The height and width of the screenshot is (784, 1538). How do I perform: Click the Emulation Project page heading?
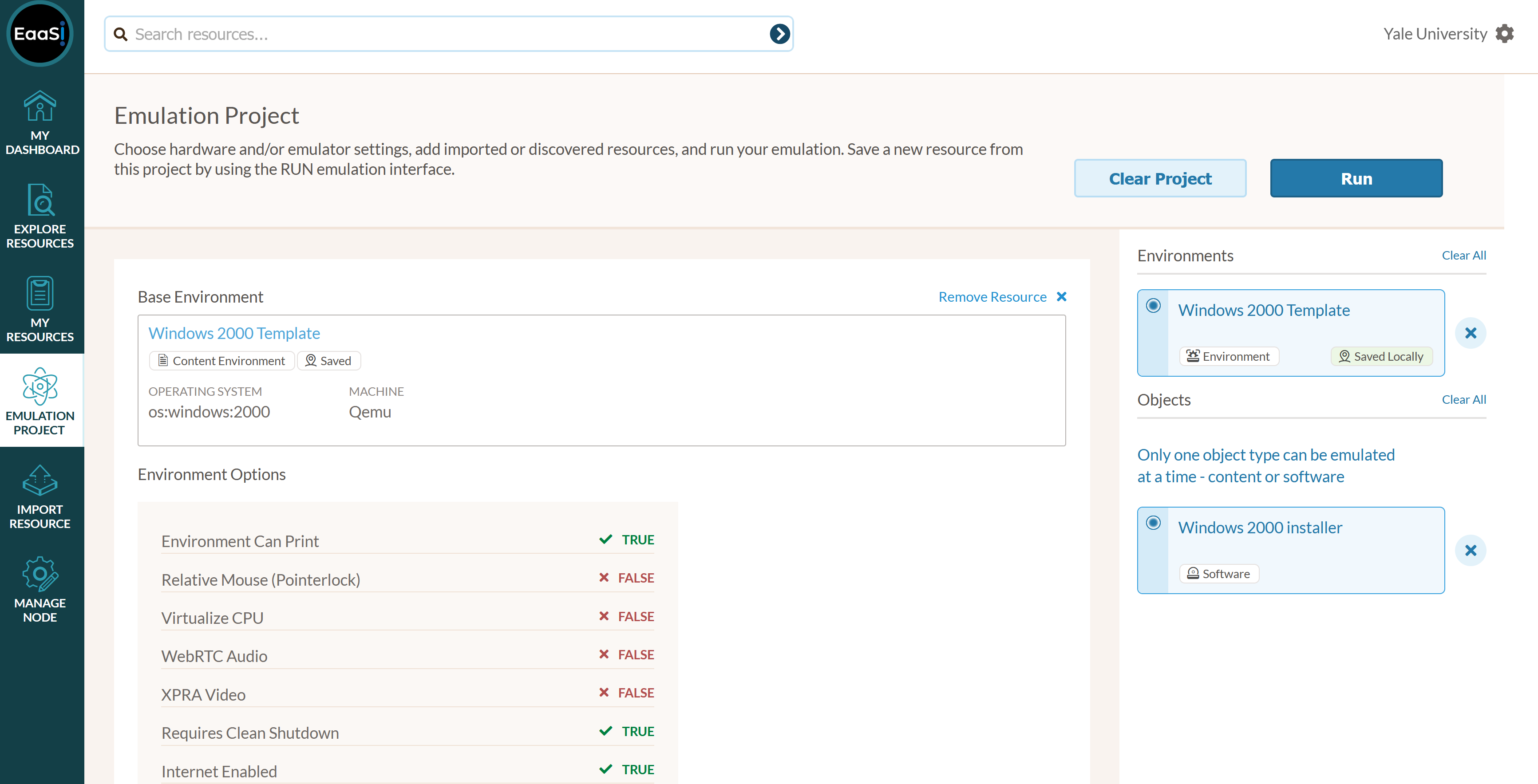click(206, 116)
